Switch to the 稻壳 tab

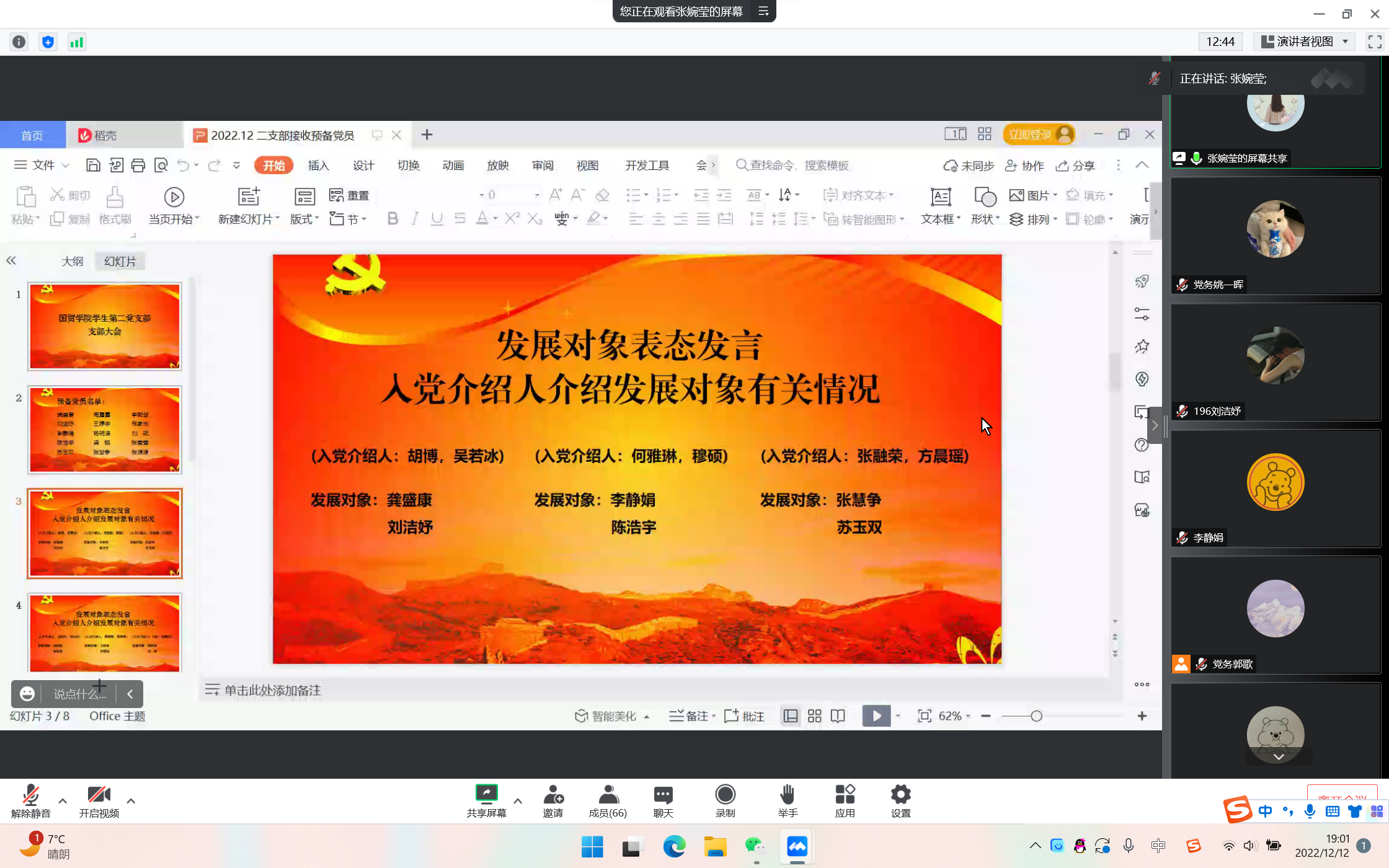click(x=98, y=135)
